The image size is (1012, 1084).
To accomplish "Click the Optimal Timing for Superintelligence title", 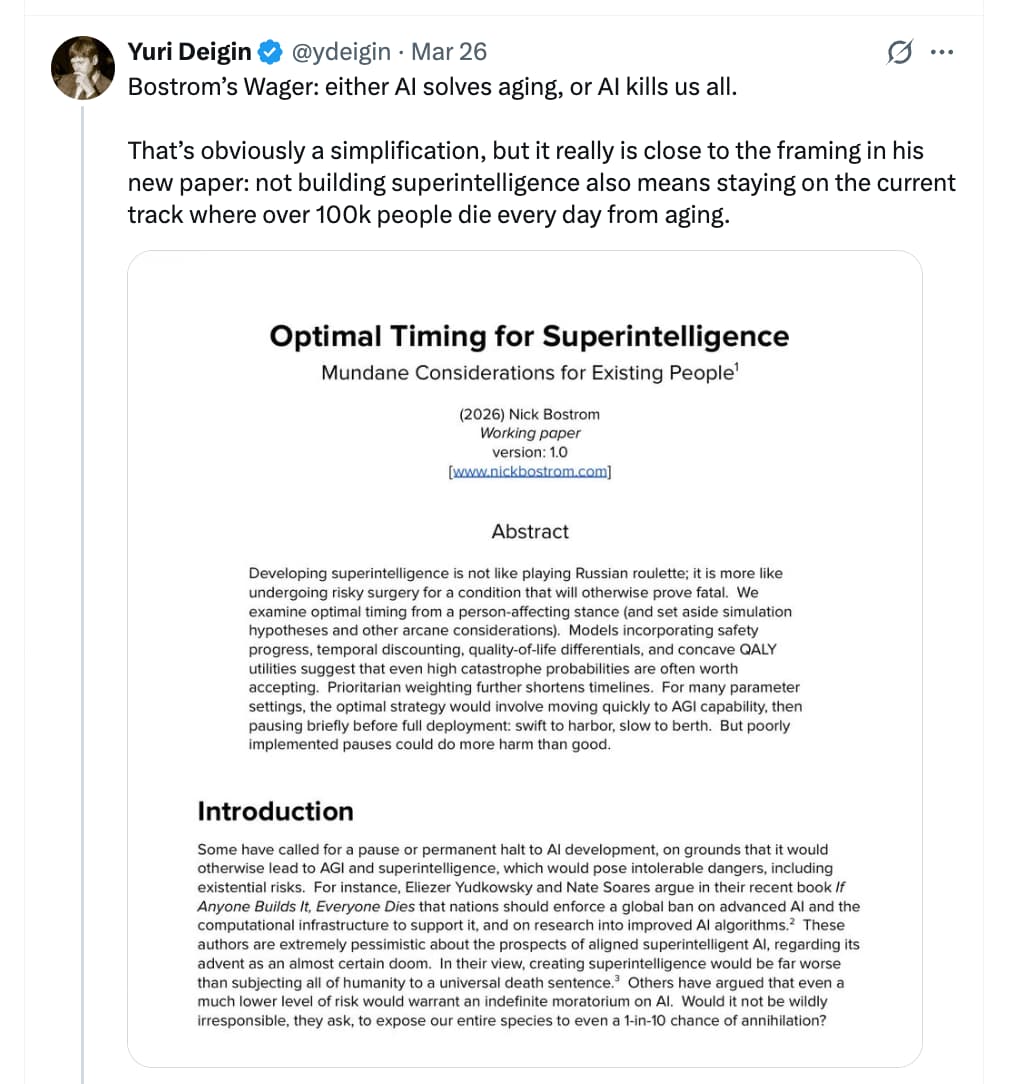I will point(529,336).
